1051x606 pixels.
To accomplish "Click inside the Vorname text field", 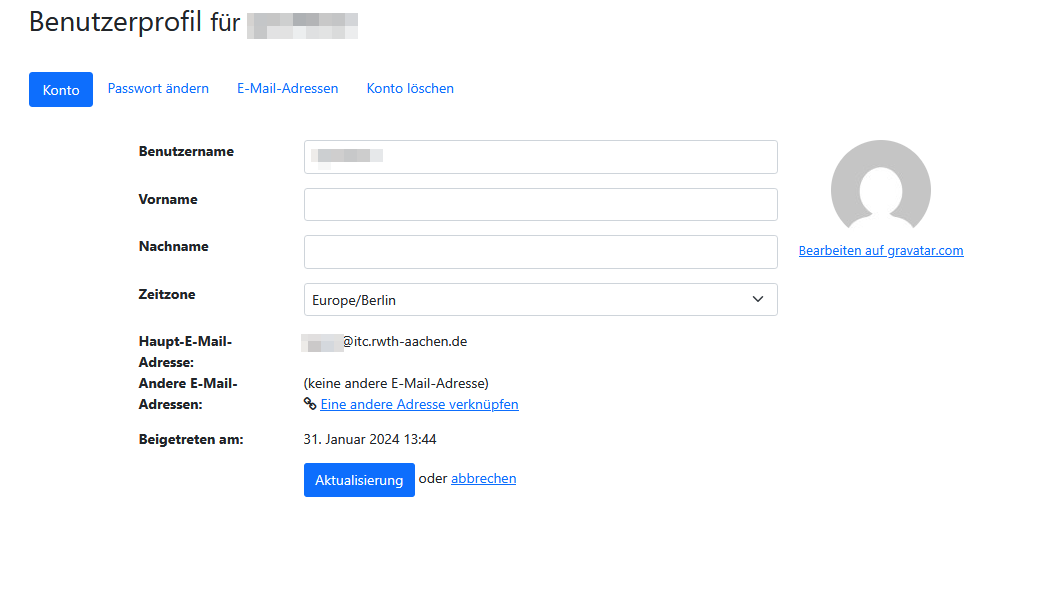I will 540,204.
